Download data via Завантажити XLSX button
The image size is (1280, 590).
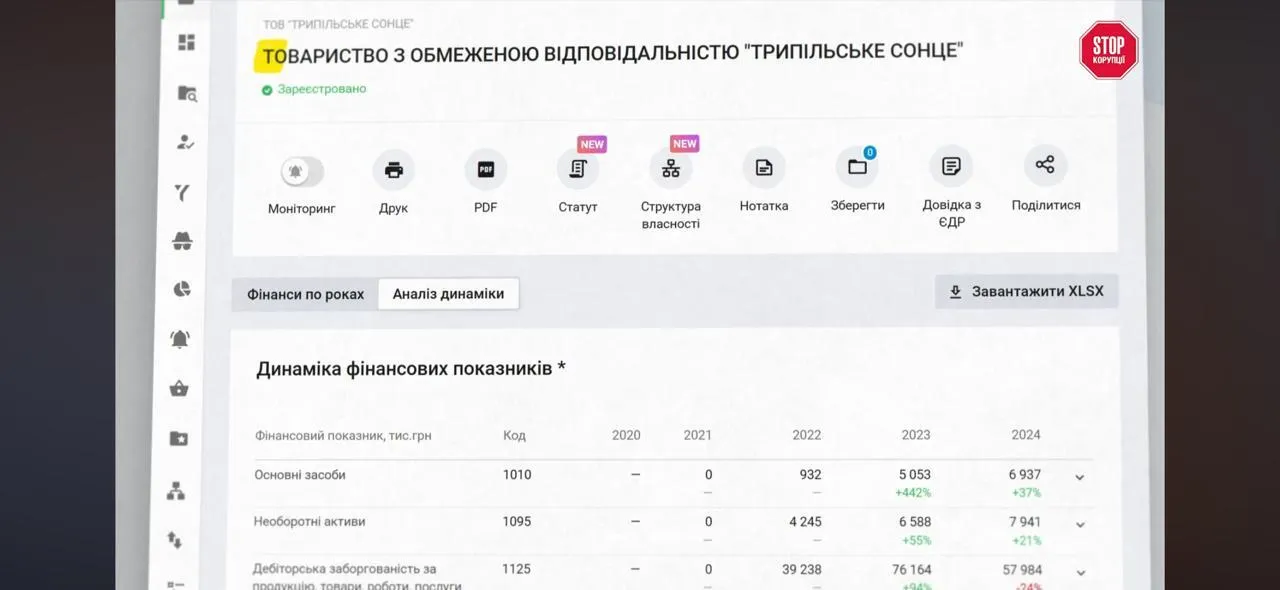(x=1026, y=291)
